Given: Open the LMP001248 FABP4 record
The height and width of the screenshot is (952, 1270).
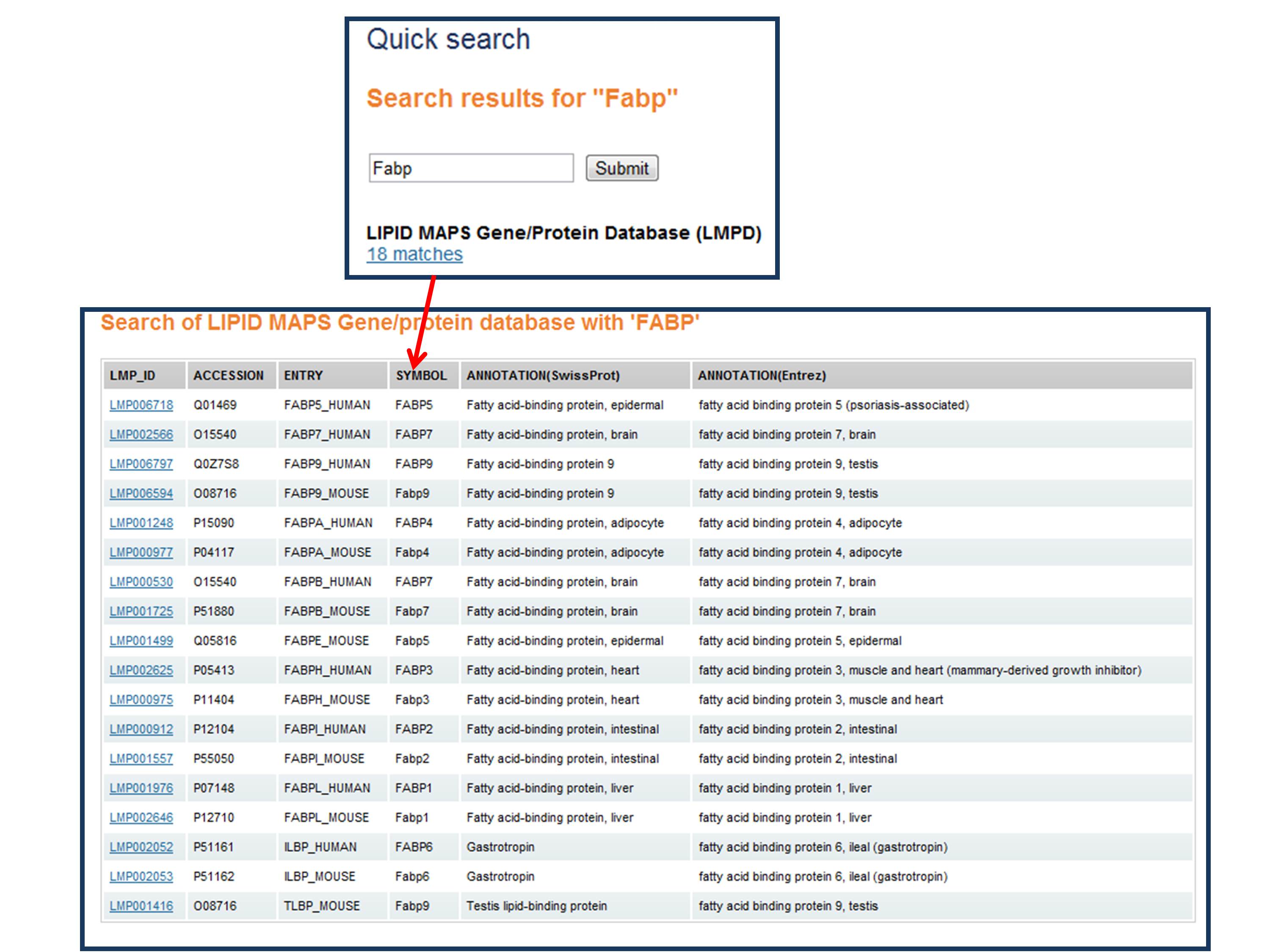Looking at the screenshot, I should click(x=141, y=523).
